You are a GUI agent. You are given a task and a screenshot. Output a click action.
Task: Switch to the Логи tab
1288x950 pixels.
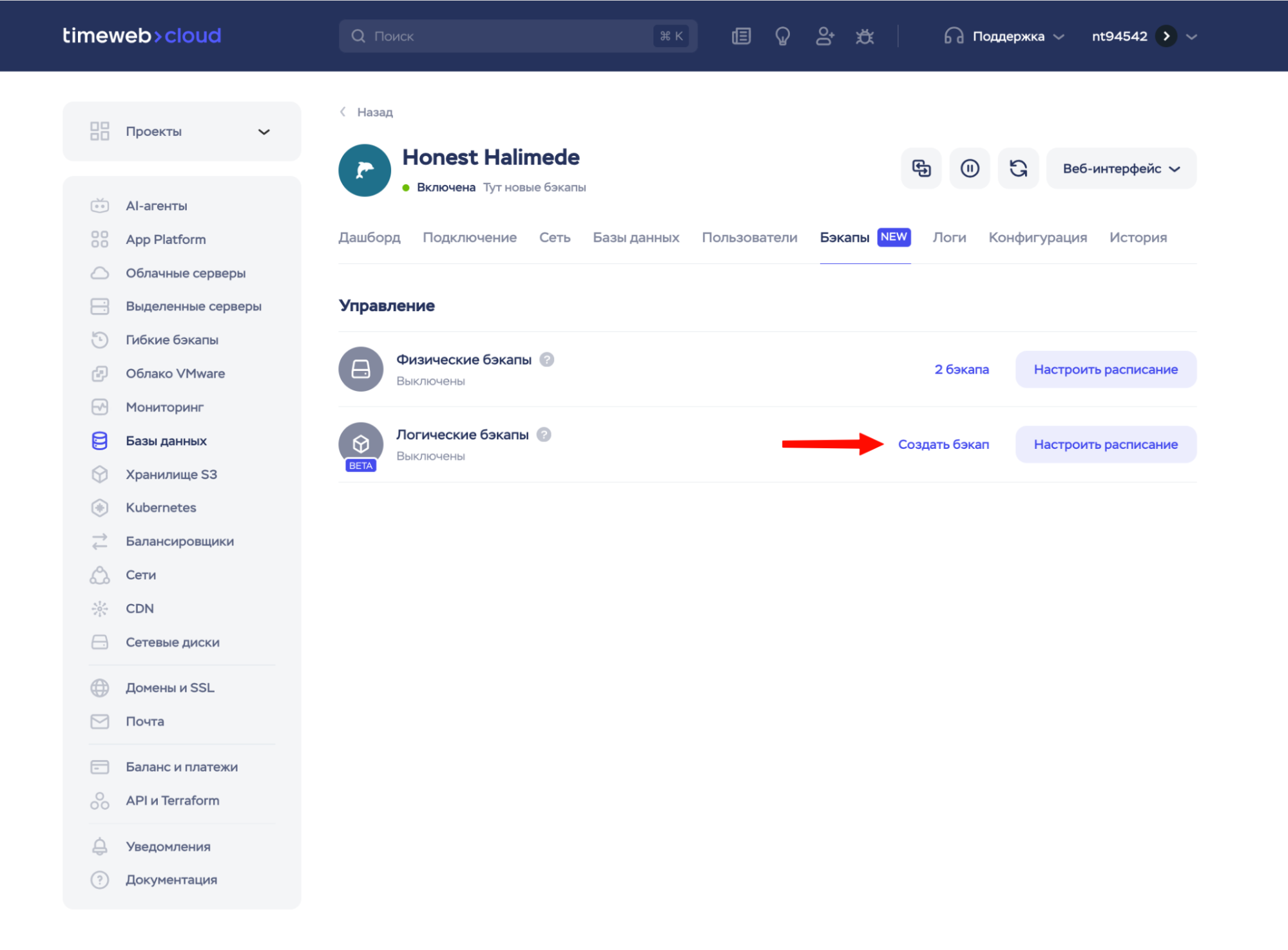point(949,238)
